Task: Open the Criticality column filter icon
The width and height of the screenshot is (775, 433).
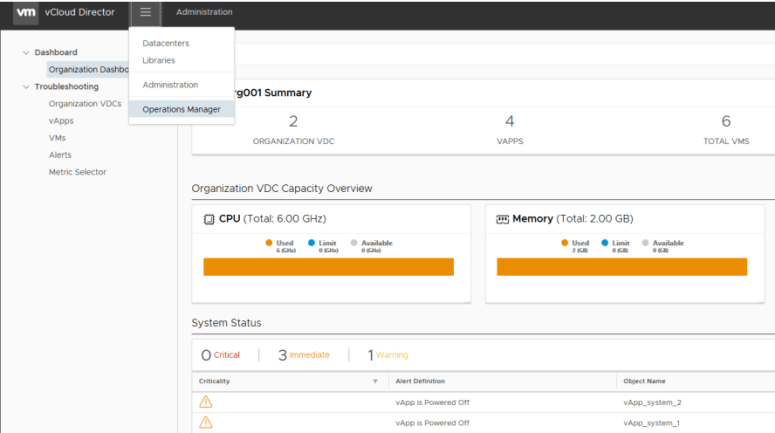Action: click(x=375, y=381)
